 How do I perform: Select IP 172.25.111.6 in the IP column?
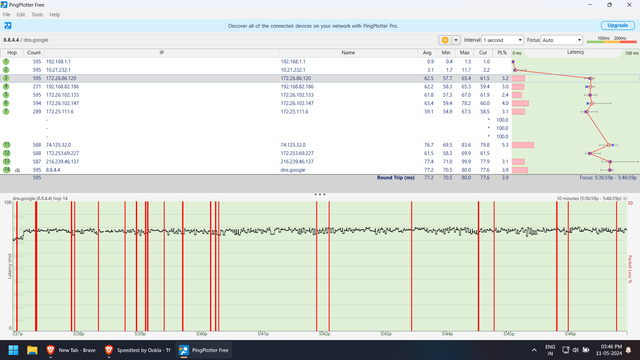(x=60, y=111)
